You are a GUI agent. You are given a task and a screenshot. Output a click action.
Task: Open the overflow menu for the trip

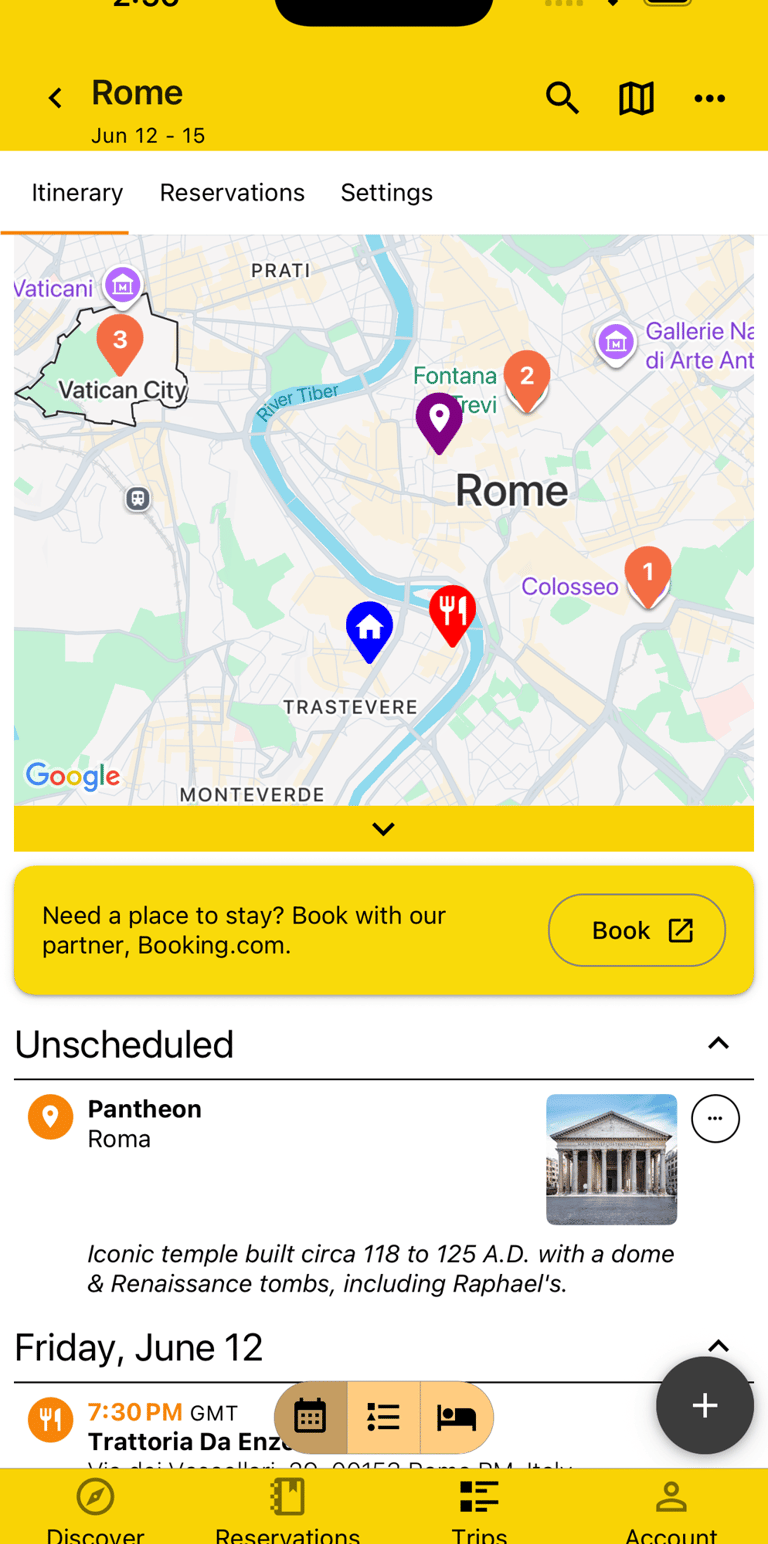[x=710, y=98]
